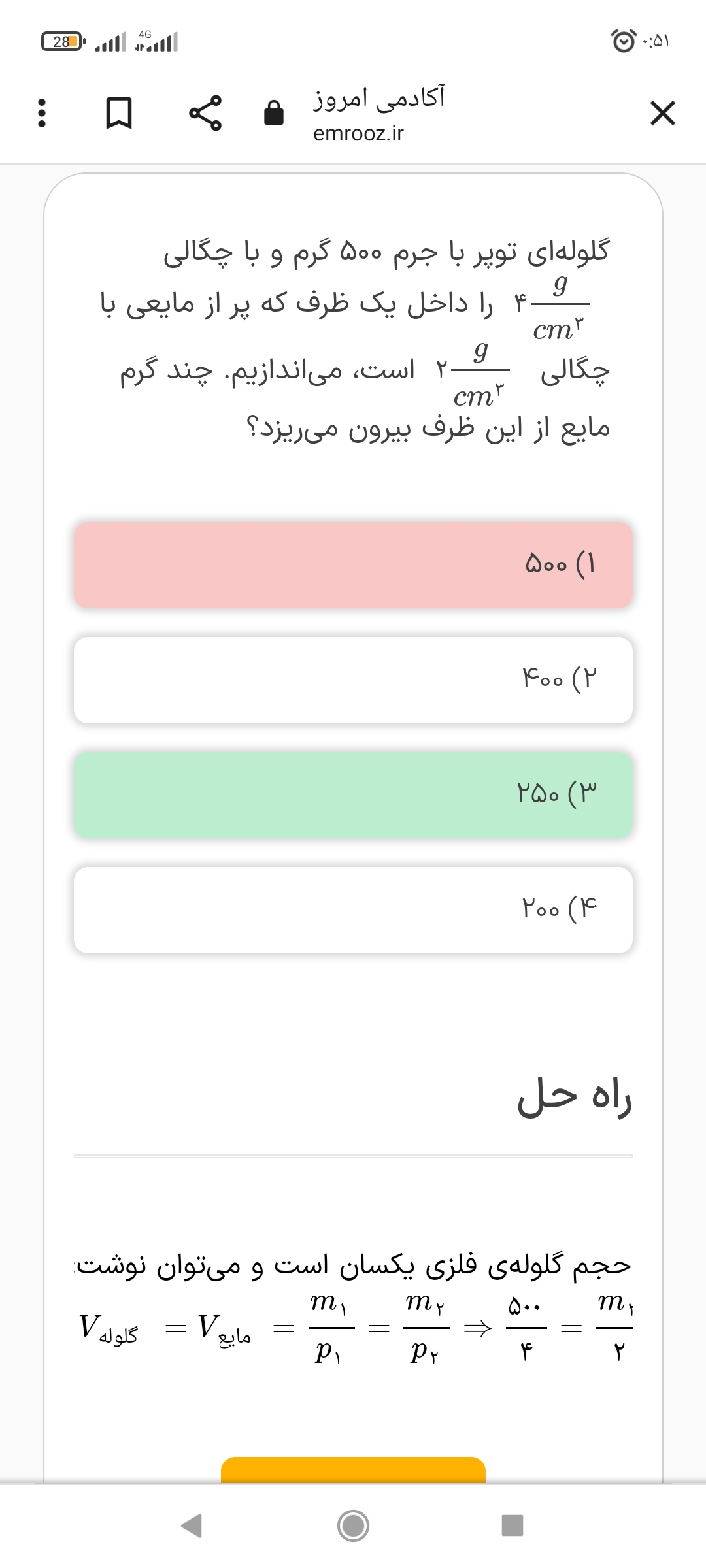Open the three-dot overflow menu
This screenshot has height=1568, width=706.
(42, 113)
